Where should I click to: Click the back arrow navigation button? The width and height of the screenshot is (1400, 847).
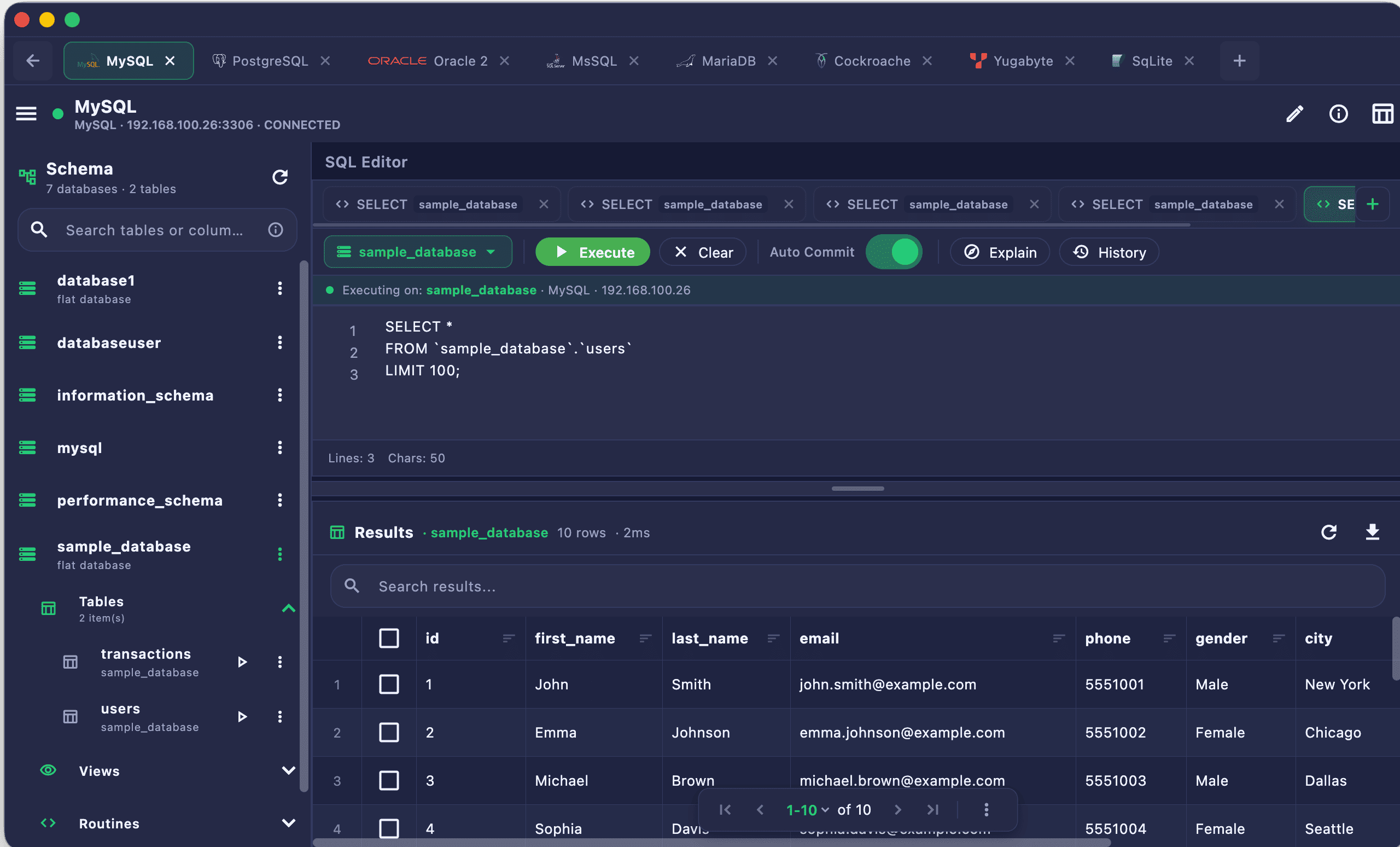point(33,61)
